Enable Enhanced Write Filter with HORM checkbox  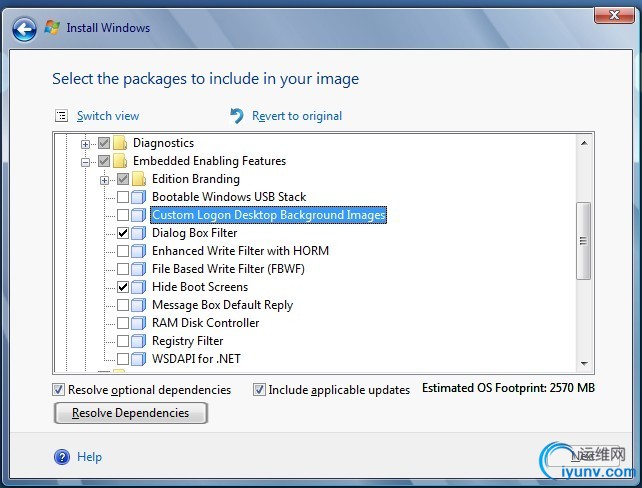[123, 251]
